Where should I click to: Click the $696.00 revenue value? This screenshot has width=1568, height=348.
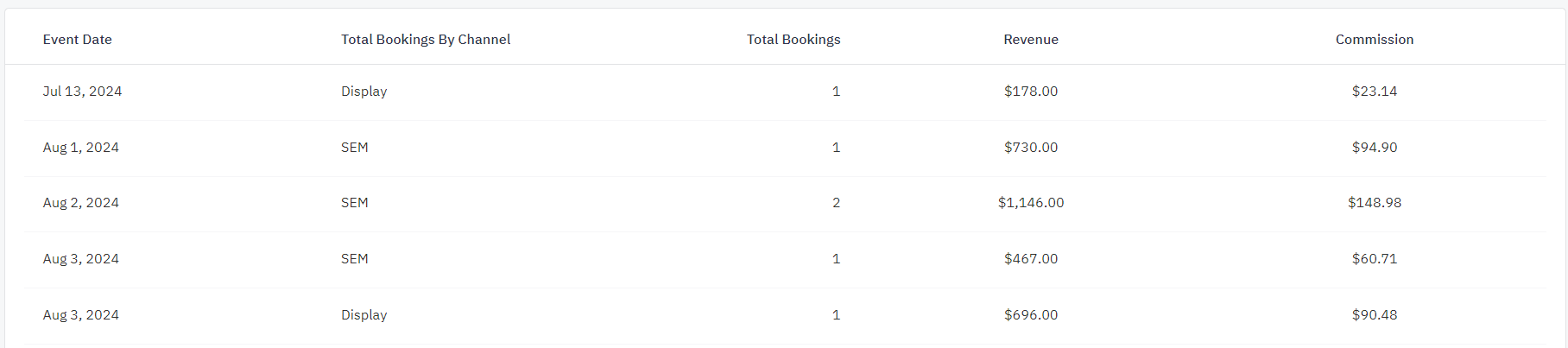1030,315
